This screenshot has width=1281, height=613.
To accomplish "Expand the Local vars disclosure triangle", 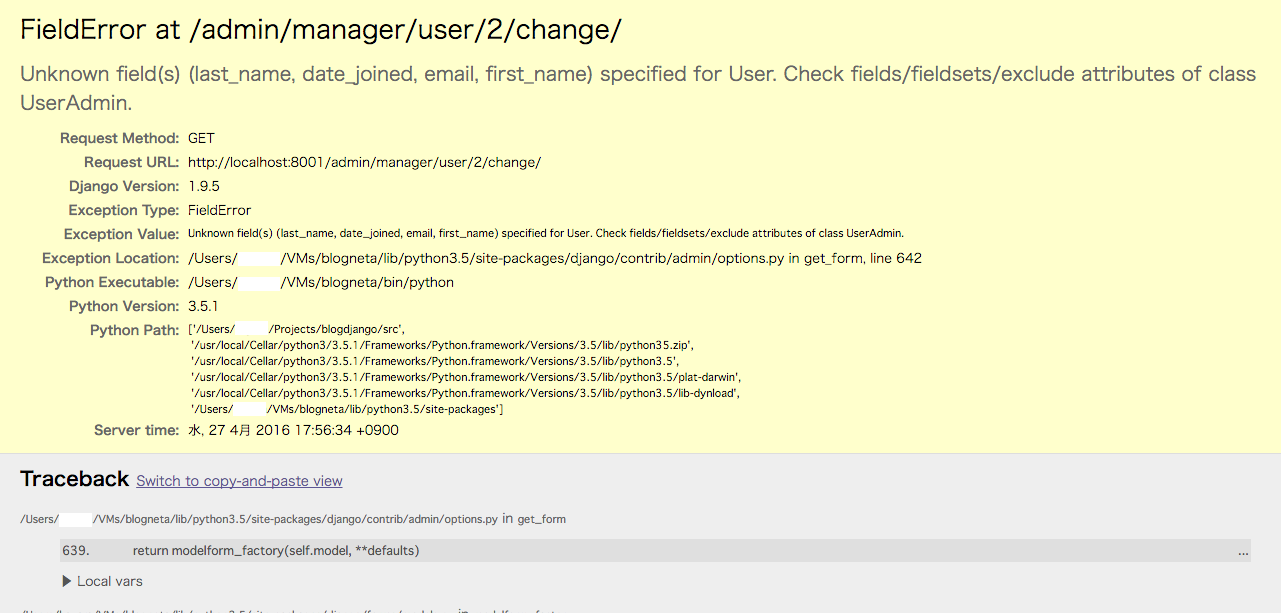I will coord(67,581).
